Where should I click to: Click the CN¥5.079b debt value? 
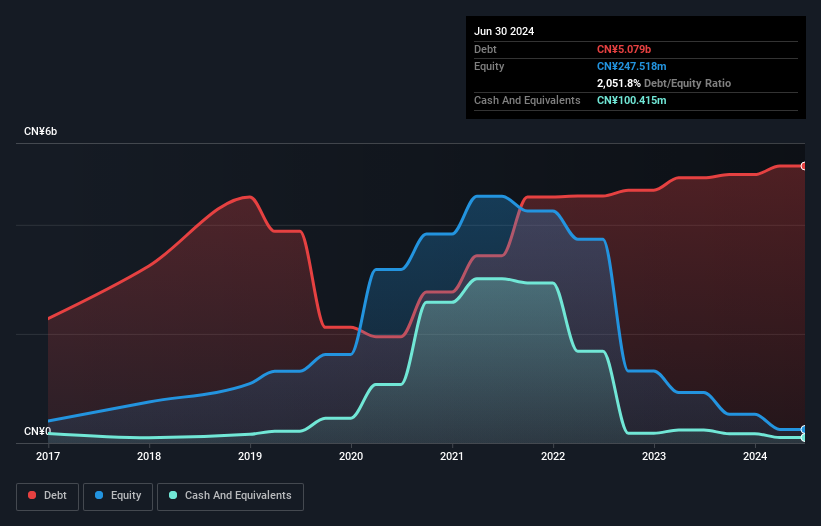(x=624, y=49)
